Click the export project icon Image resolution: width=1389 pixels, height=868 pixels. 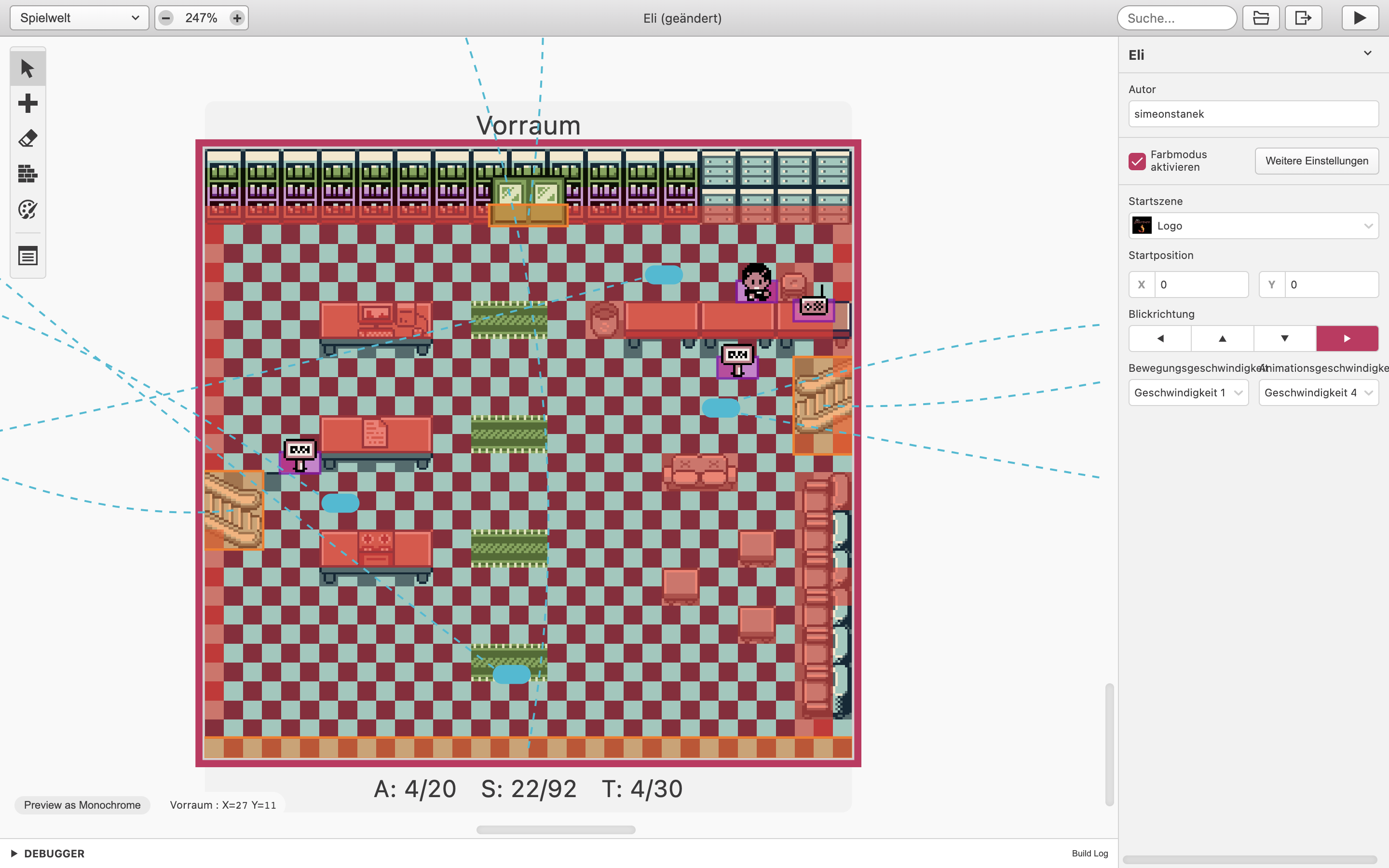[1304, 18]
